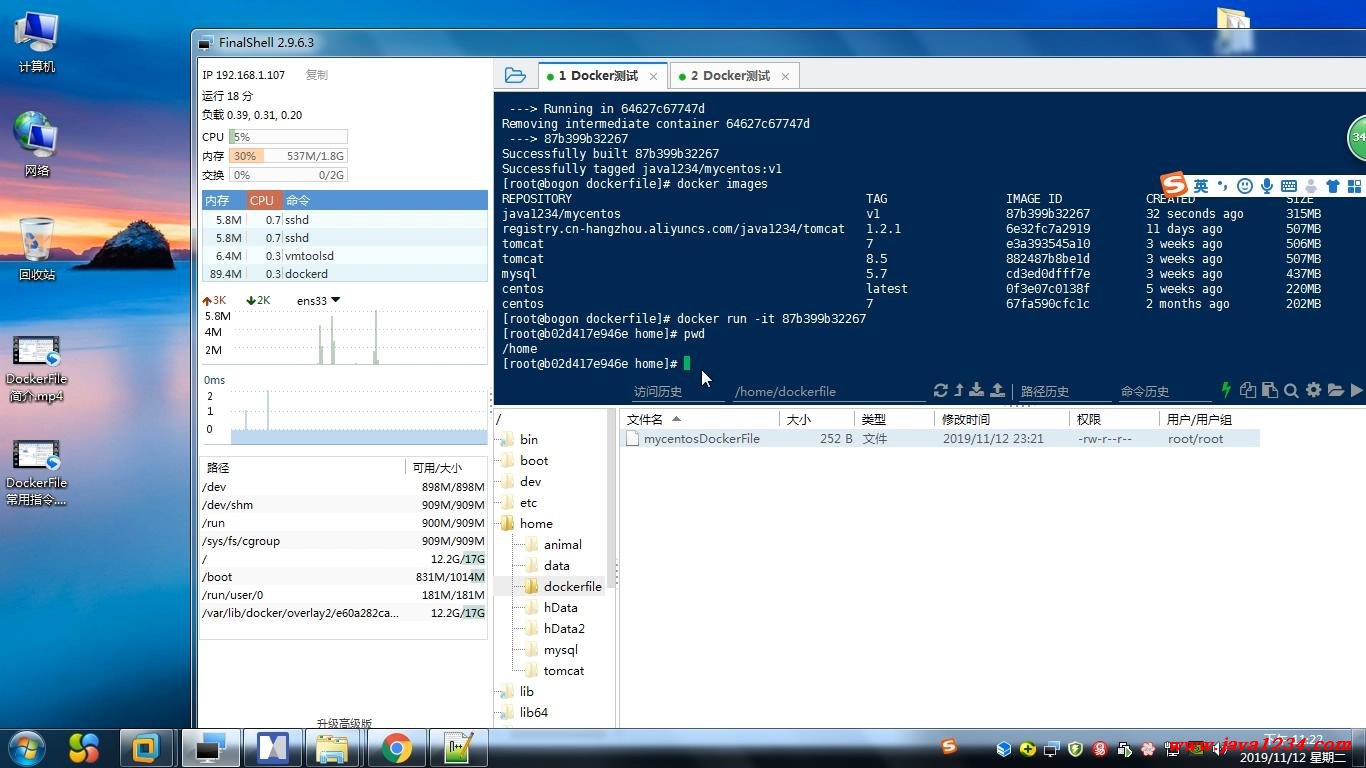Viewport: 1366px width, 768px height.
Task: Open the Sogou soft keyboard icon
Action: [x=1289, y=186]
